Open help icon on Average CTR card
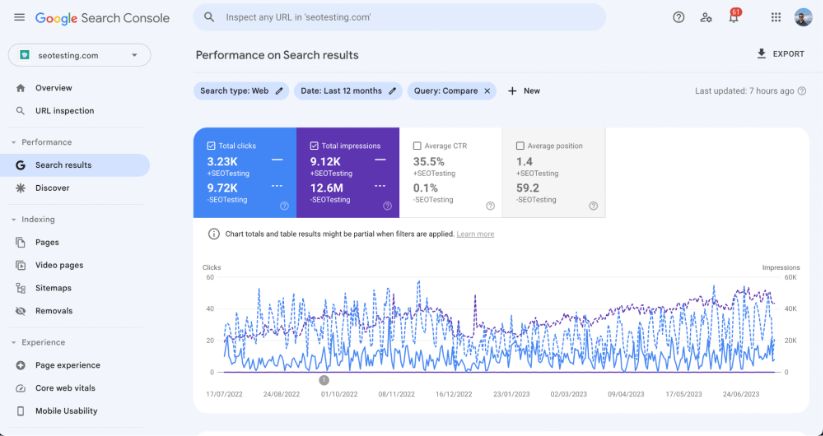 click(490, 206)
